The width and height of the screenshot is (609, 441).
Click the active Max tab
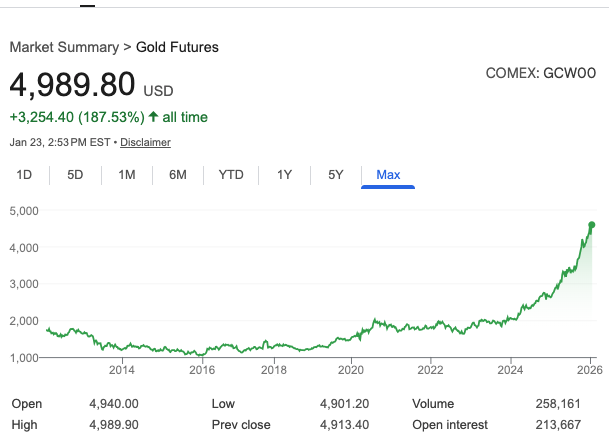tap(388, 175)
